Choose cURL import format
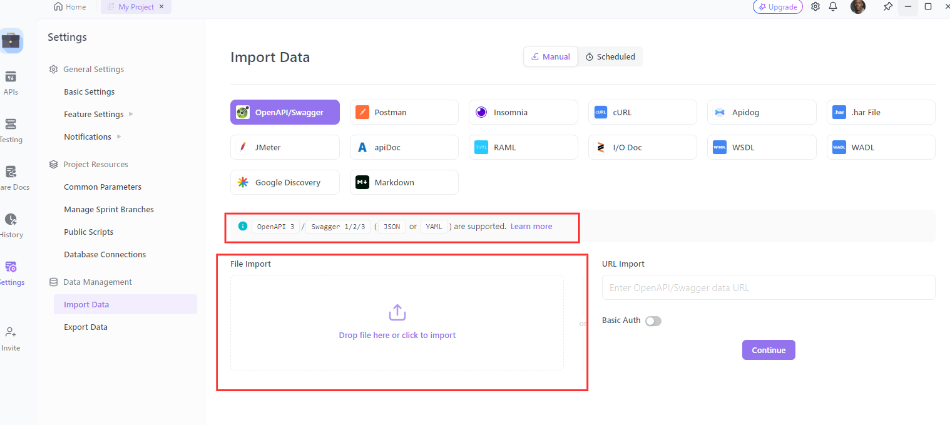Screen dimensions: 950x425 [642, 112]
